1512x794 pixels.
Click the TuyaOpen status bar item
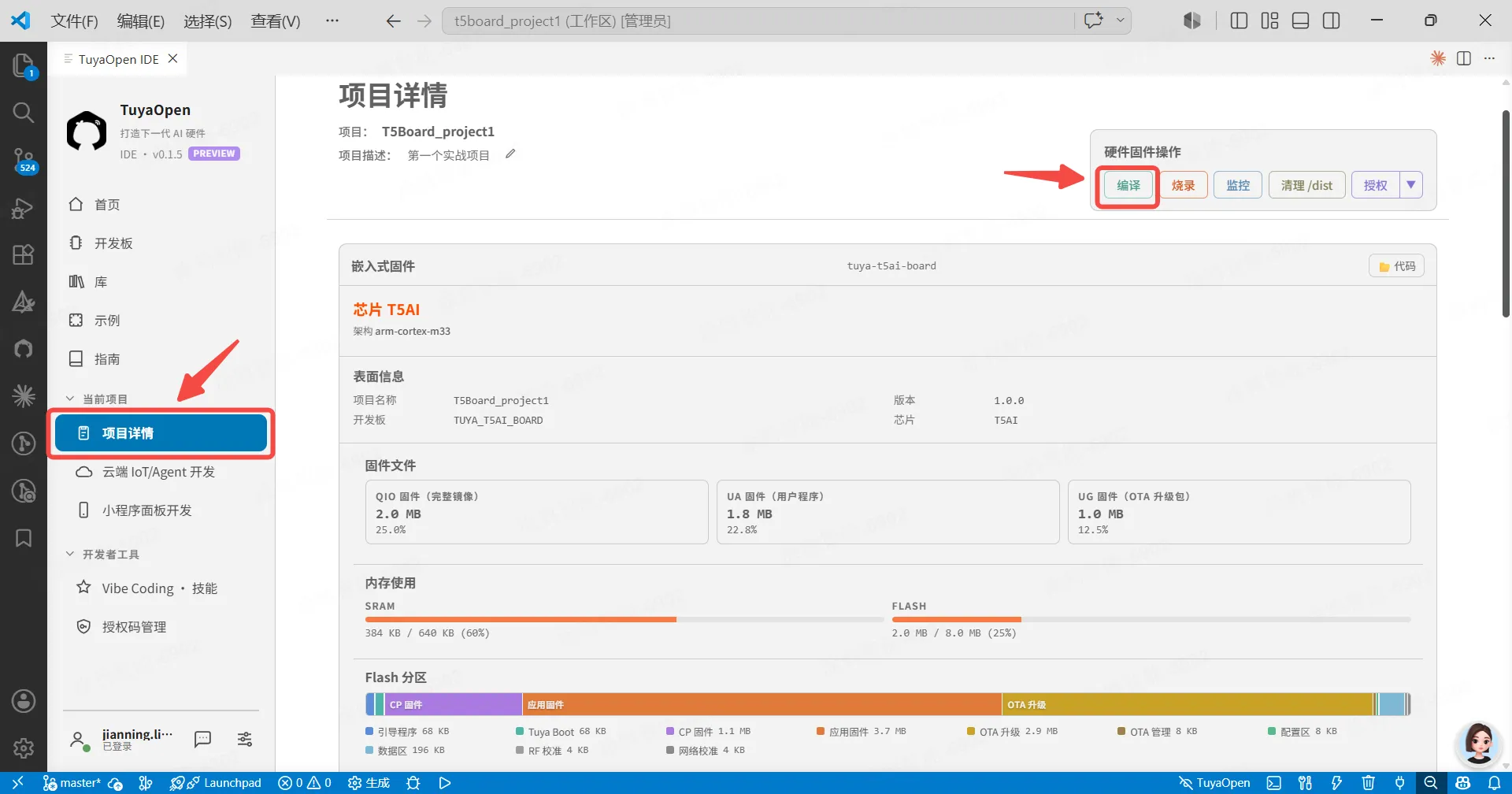click(x=1214, y=783)
